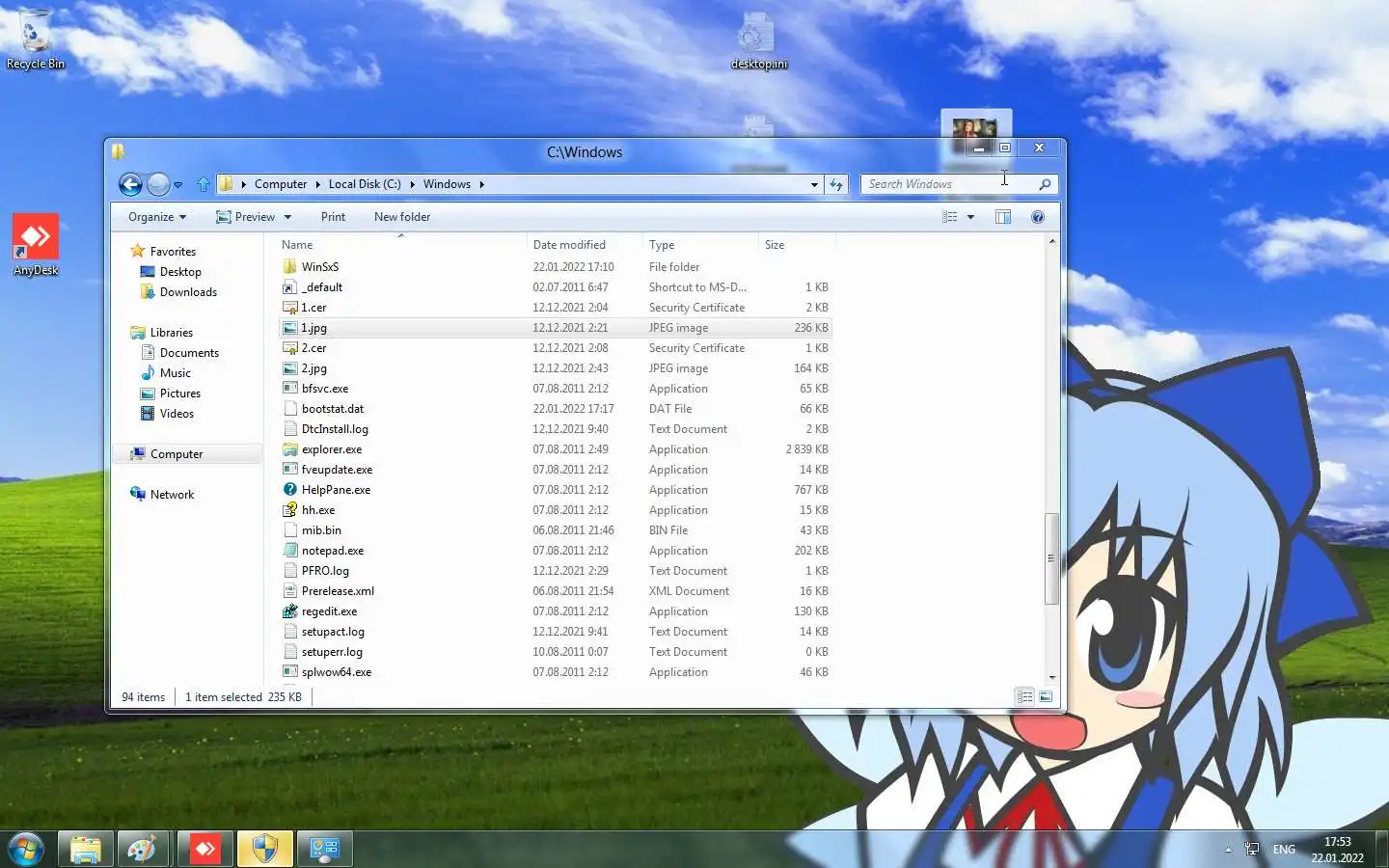Select Network in navigation pane
The height and width of the screenshot is (868, 1389).
[172, 495]
